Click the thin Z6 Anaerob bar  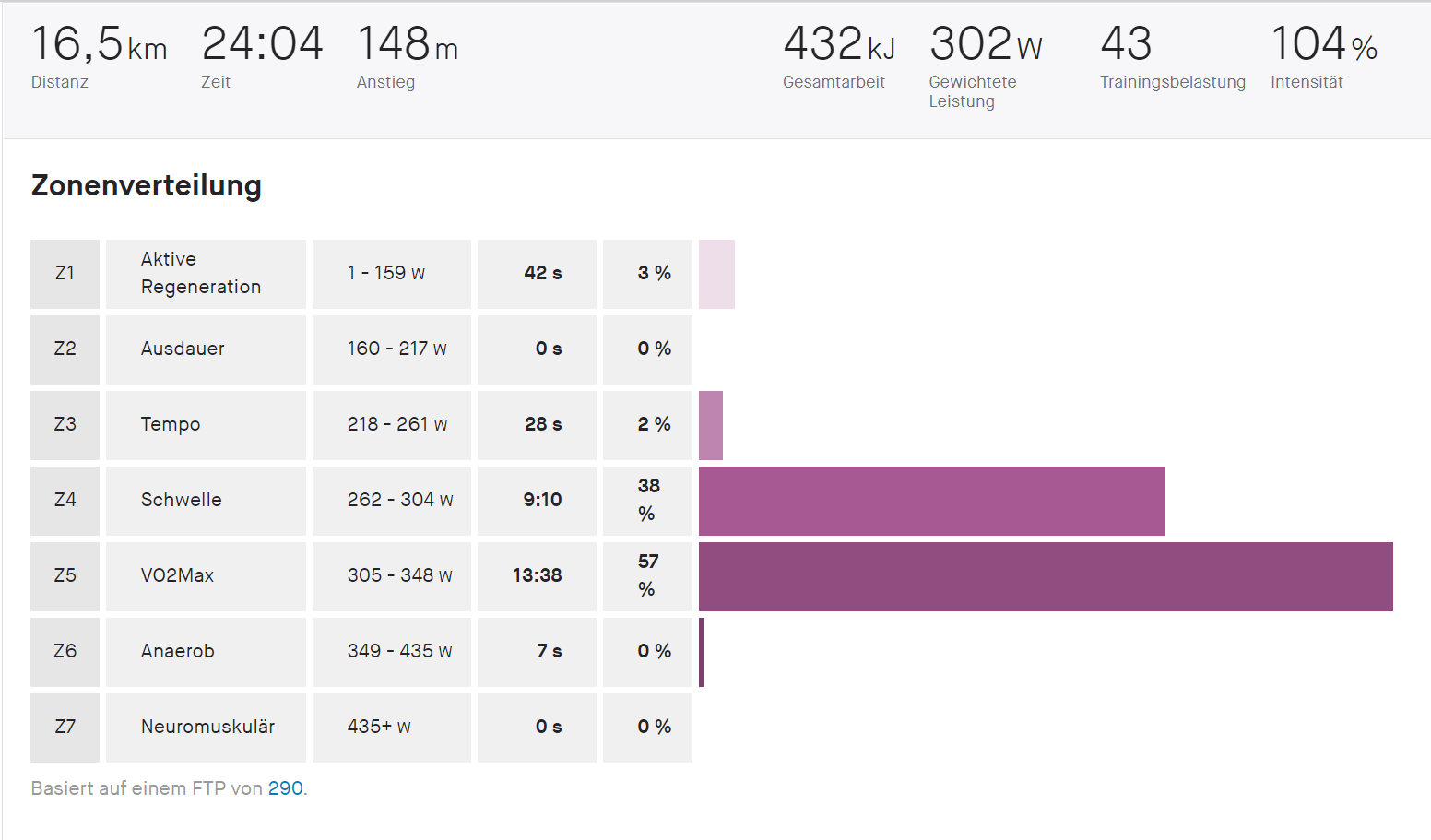(702, 653)
